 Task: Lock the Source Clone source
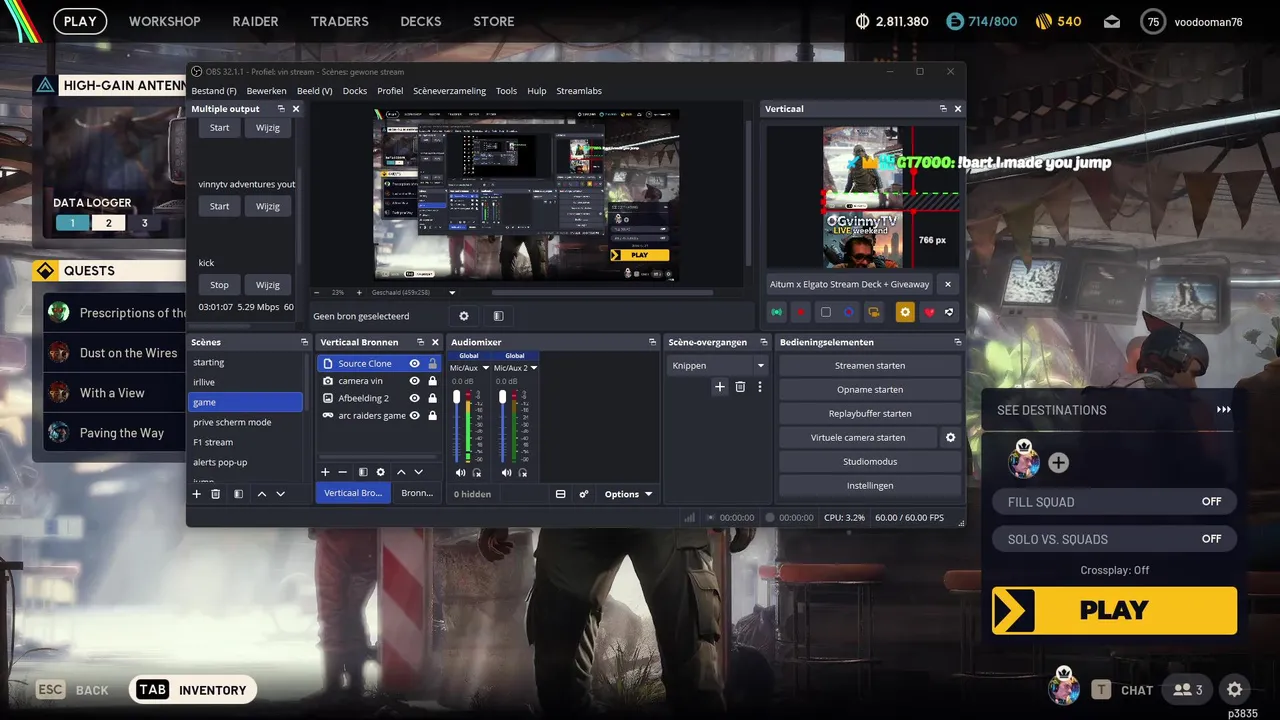(432, 364)
